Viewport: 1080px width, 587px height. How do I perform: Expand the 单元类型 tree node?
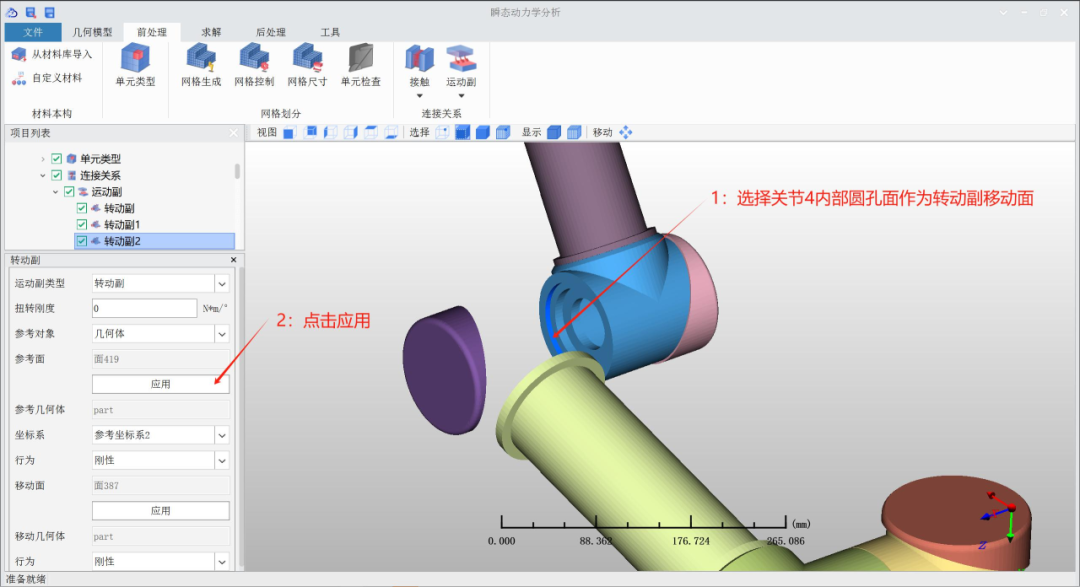click(x=43, y=159)
